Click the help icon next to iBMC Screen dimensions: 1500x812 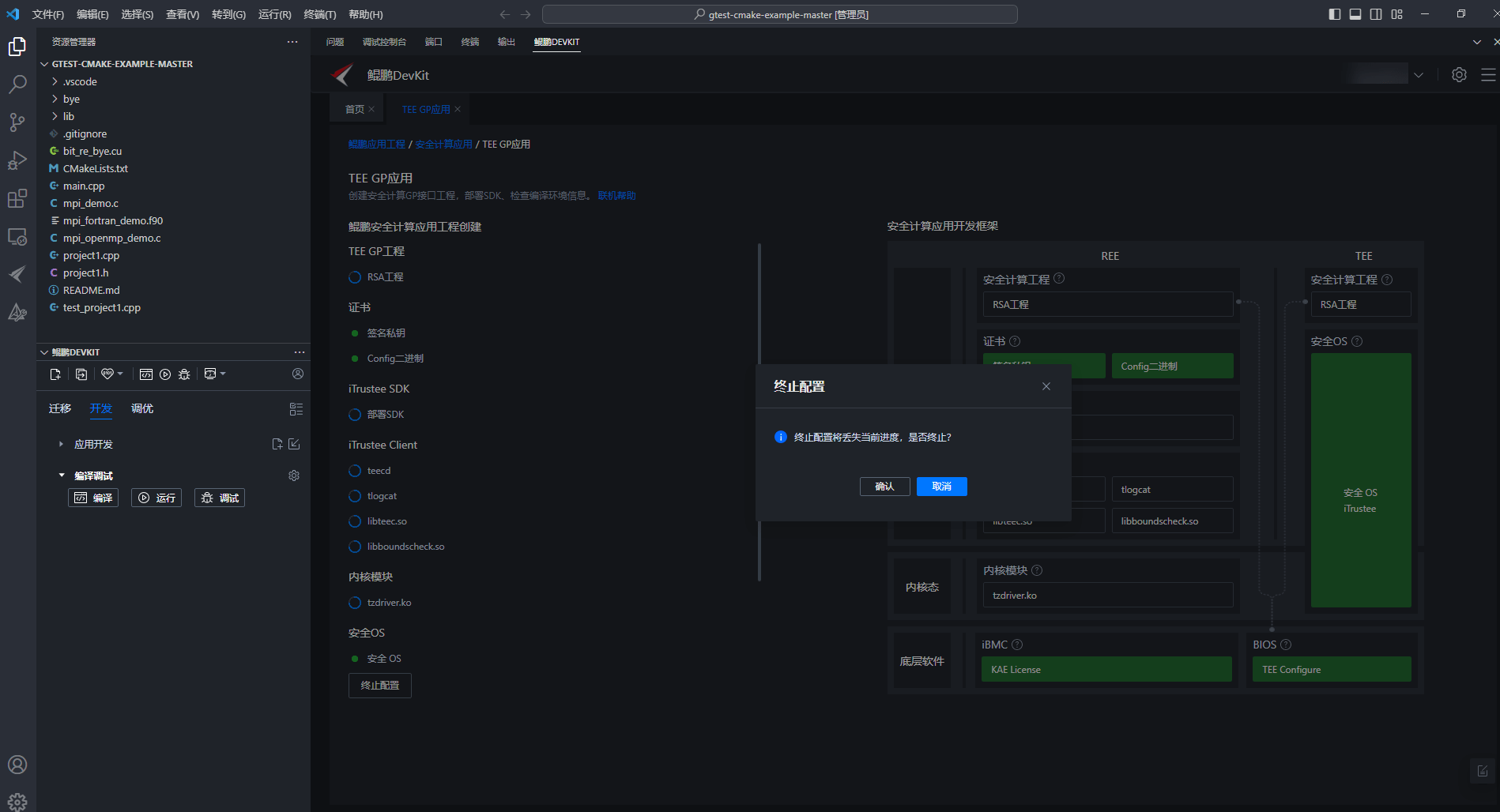pos(1017,645)
